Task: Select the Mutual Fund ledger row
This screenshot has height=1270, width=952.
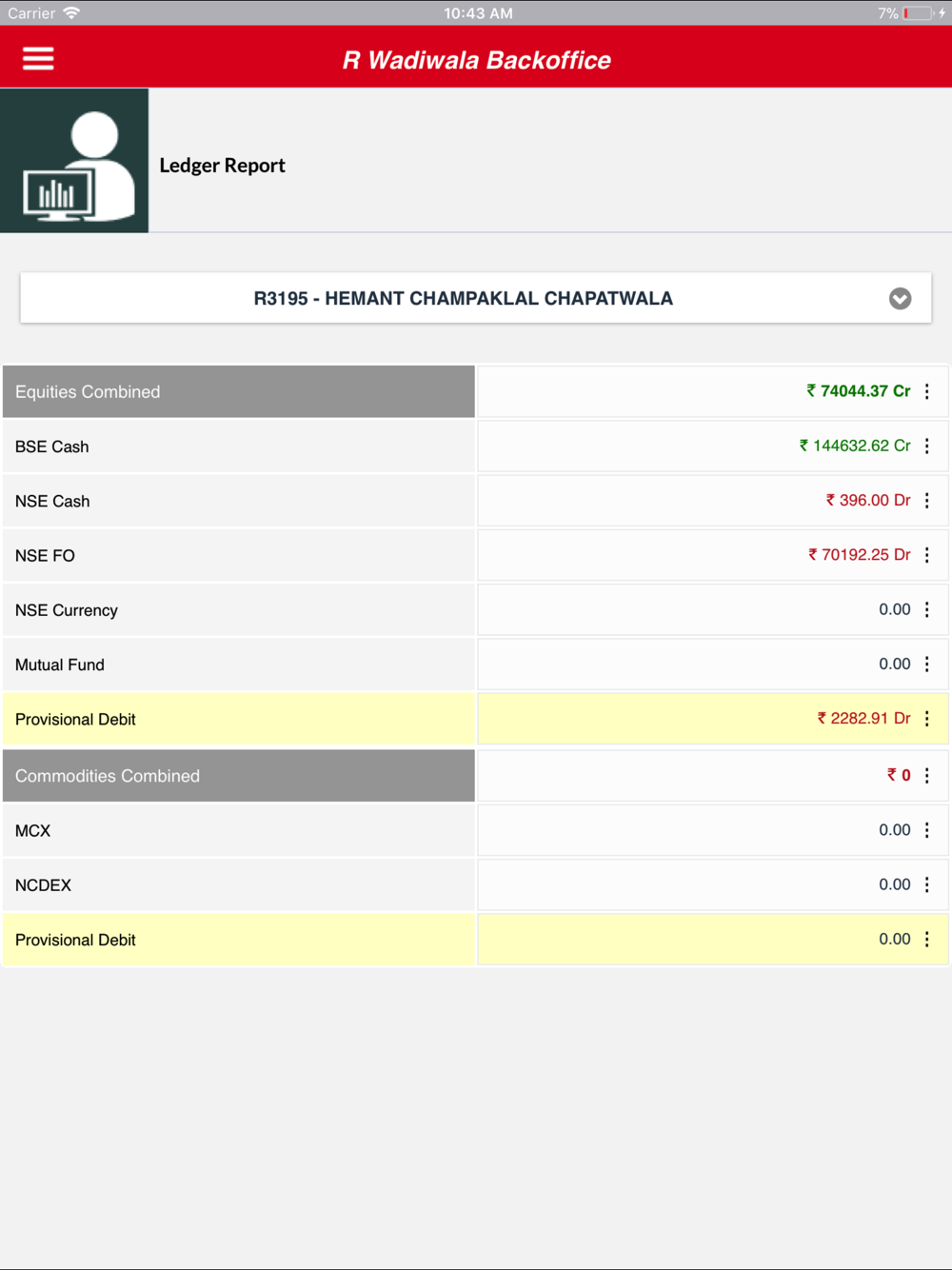Action: 238,665
